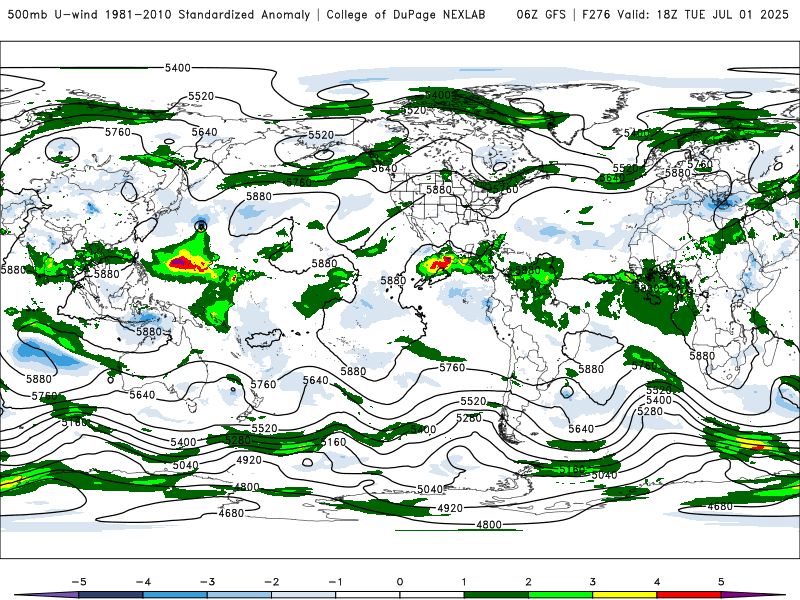
Task: Click the 'F276' forecast hour text
Action: (x=595, y=14)
